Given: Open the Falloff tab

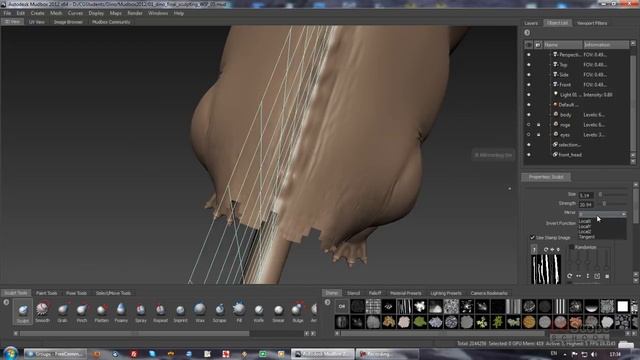Looking at the screenshot, I should coord(375,293).
